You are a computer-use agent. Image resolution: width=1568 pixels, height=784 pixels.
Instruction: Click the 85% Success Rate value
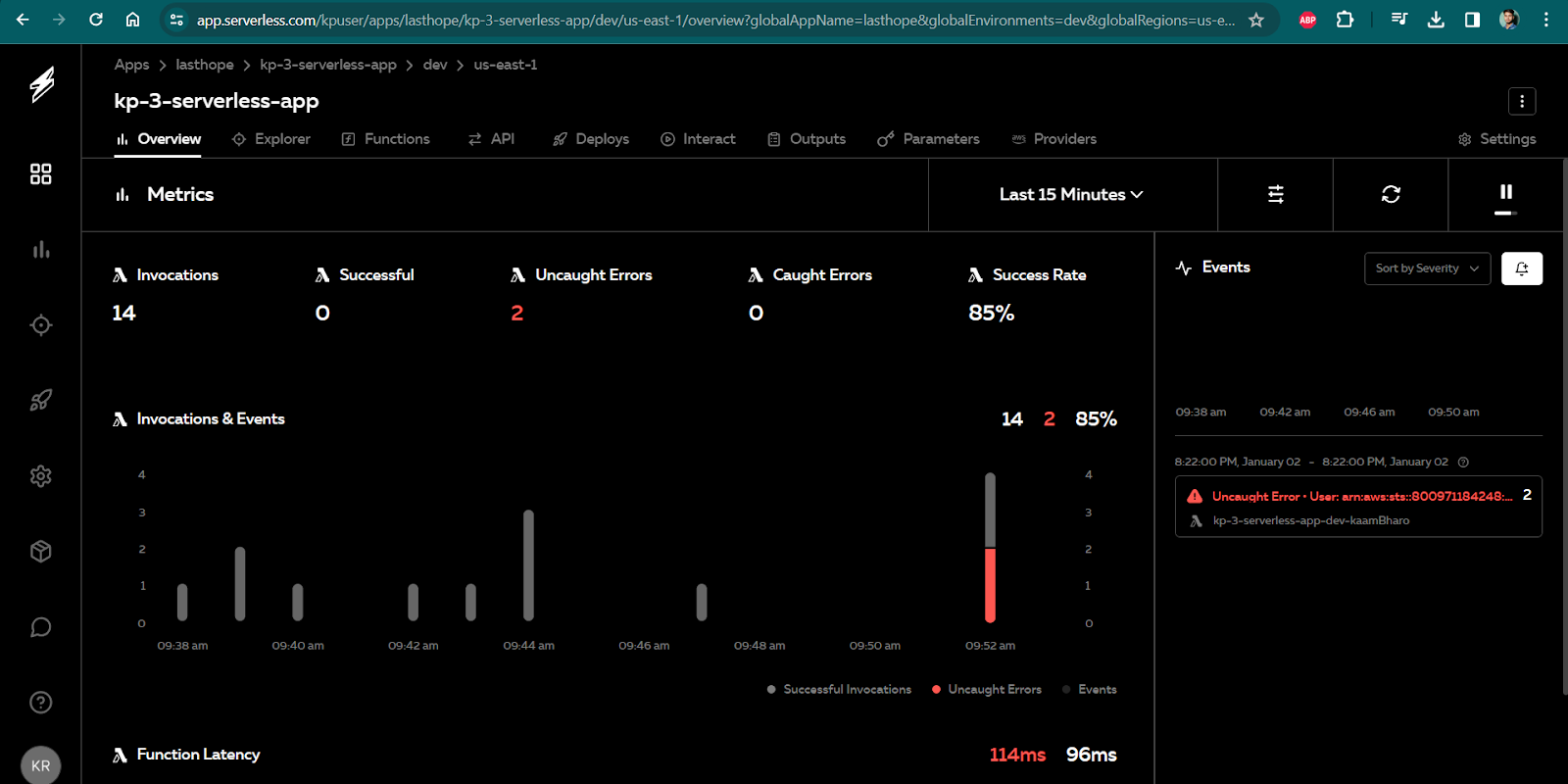click(x=991, y=314)
